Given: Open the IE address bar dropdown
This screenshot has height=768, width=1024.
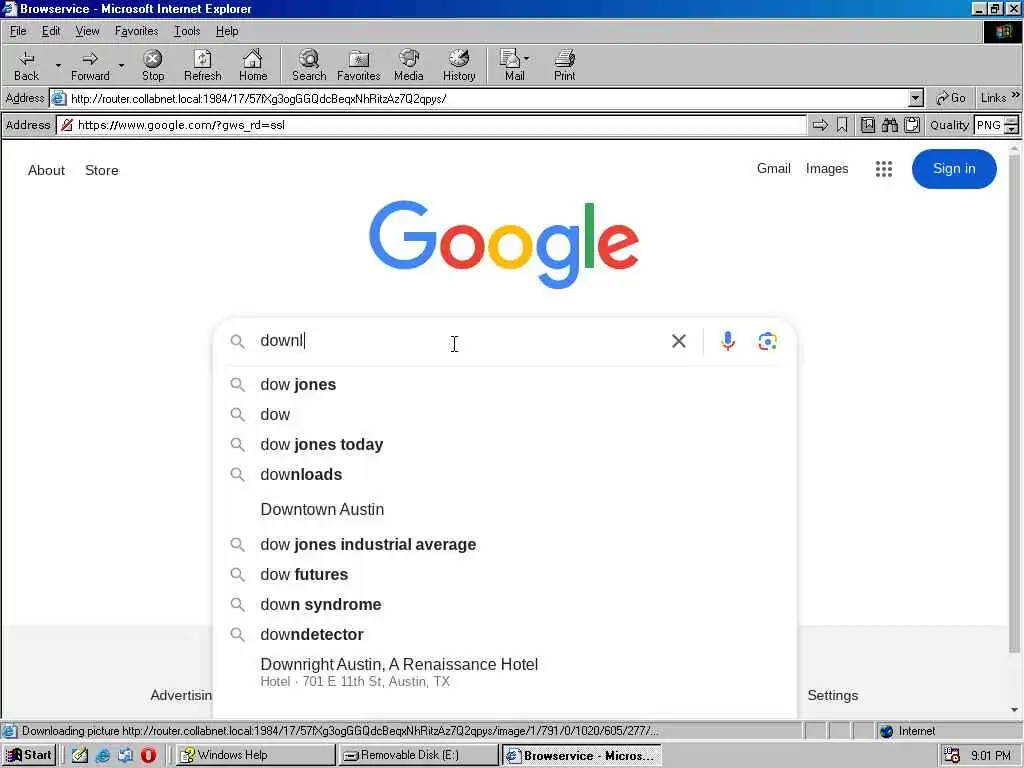Looking at the screenshot, I should click(916, 99).
